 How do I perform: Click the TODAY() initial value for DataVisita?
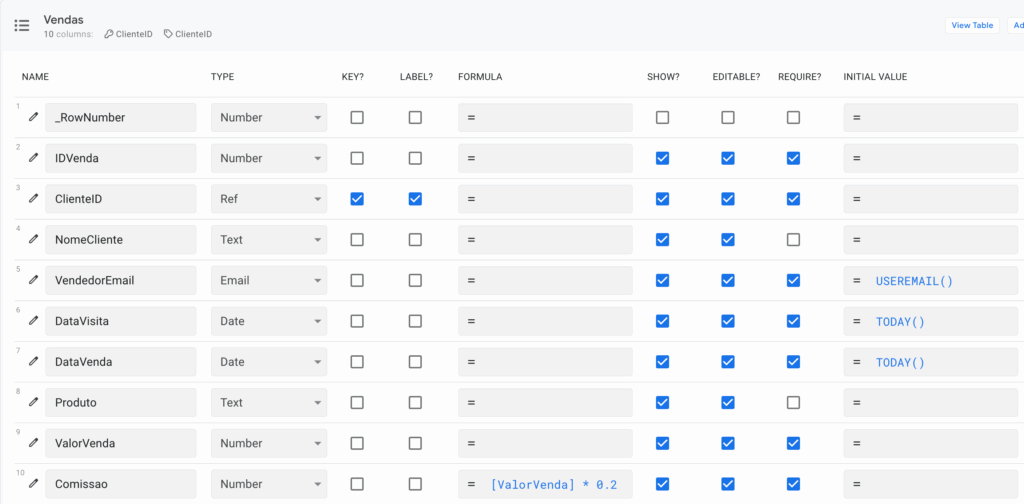coord(930,322)
